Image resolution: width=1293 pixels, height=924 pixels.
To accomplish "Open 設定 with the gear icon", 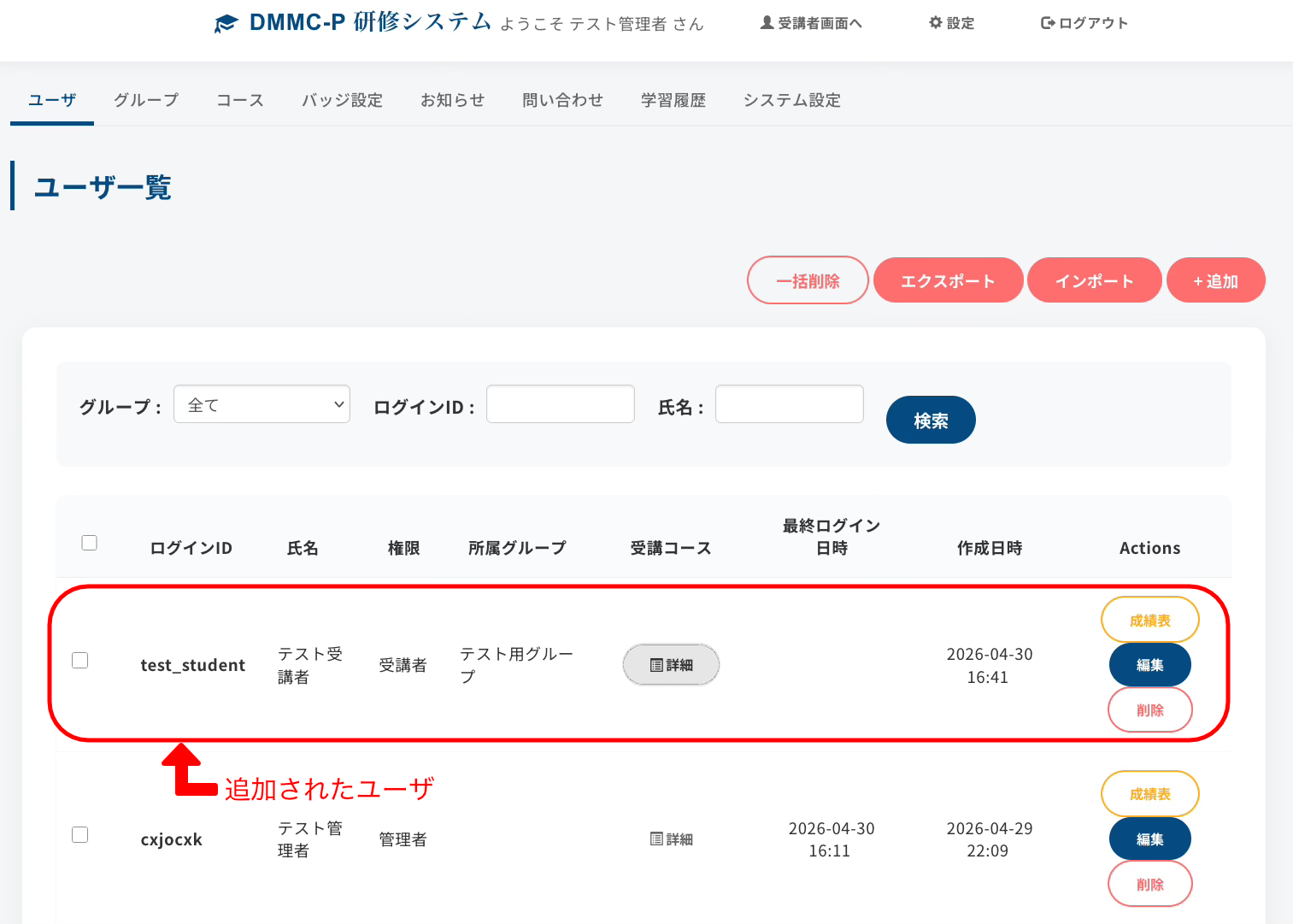I will (951, 23).
